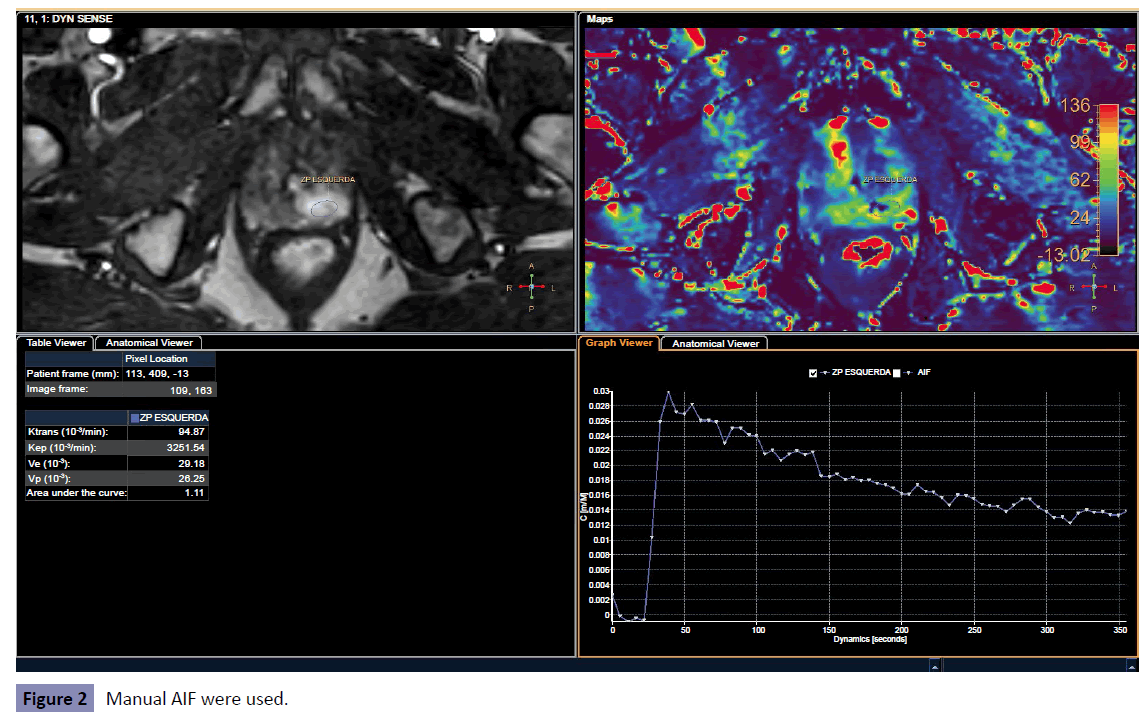Click the Area under the curve row label

coord(76,493)
